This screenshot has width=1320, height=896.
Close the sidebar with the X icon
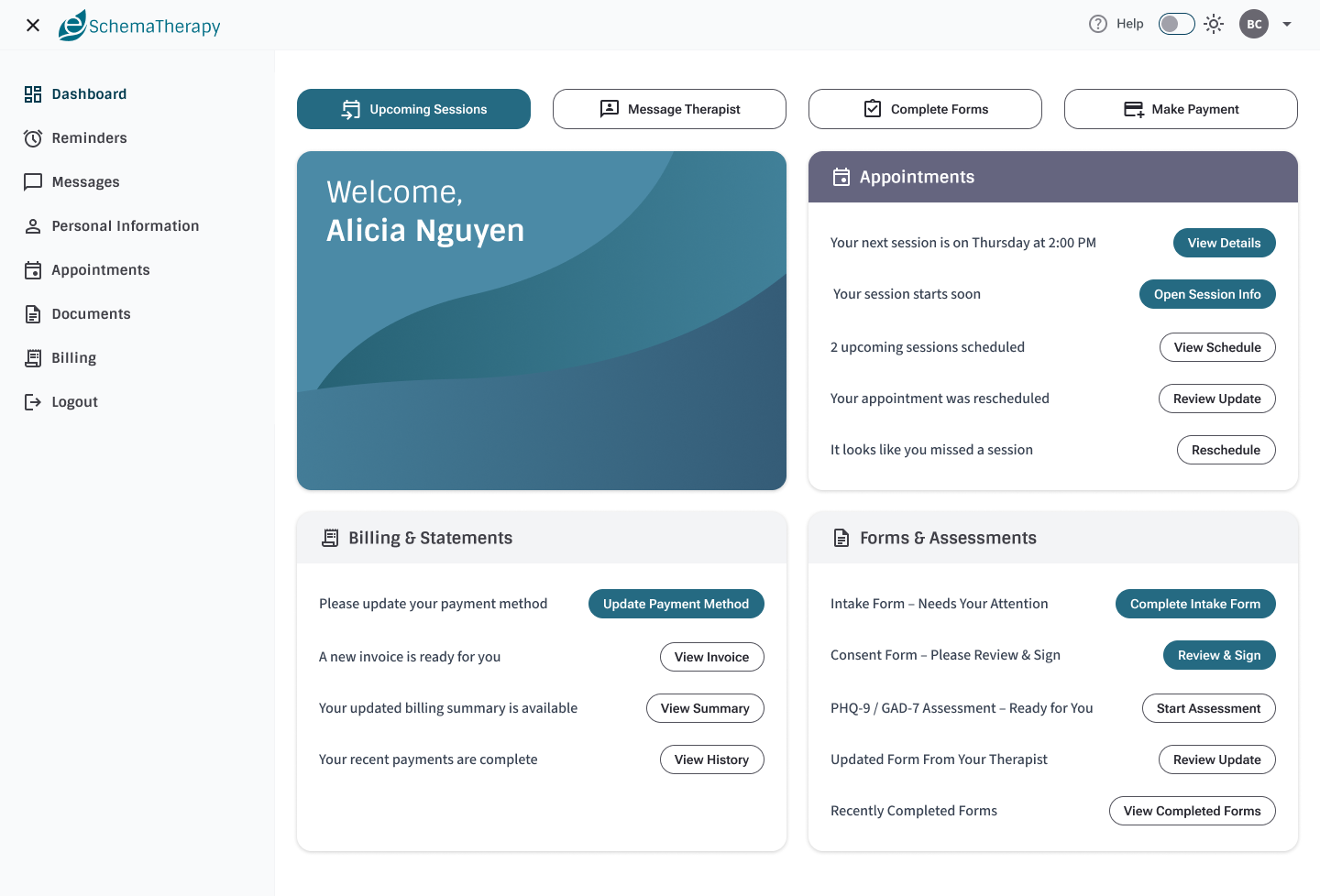point(33,25)
